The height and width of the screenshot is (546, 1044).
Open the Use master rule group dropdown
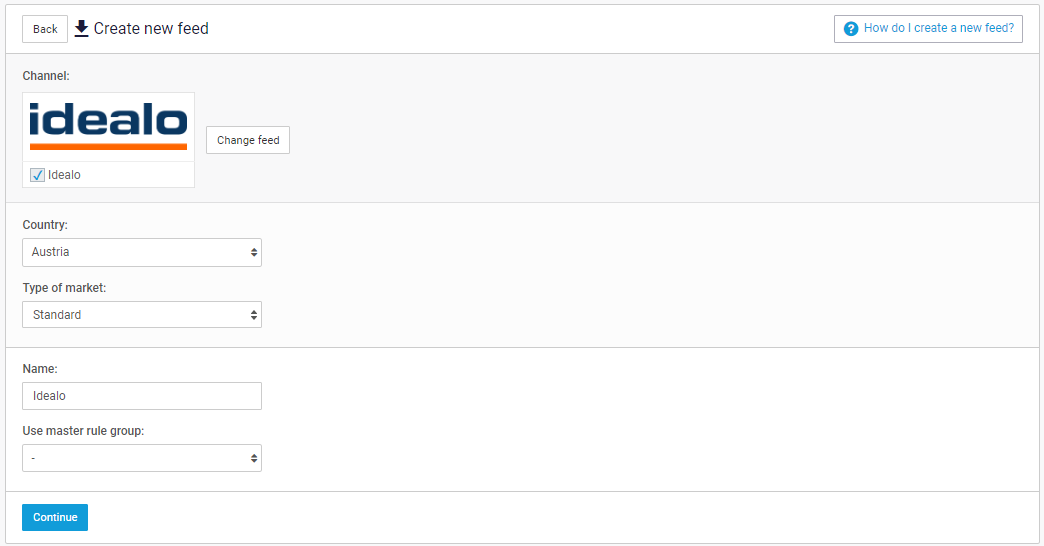(x=141, y=458)
